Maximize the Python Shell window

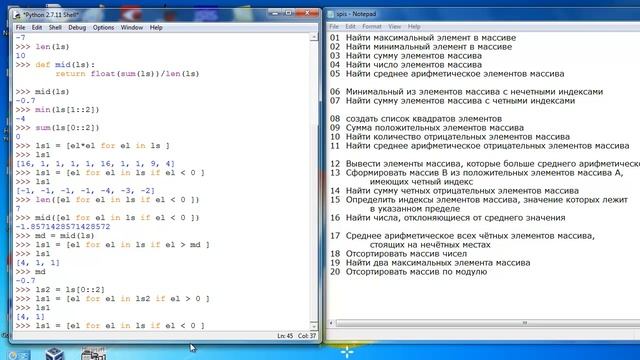point(288,13)
